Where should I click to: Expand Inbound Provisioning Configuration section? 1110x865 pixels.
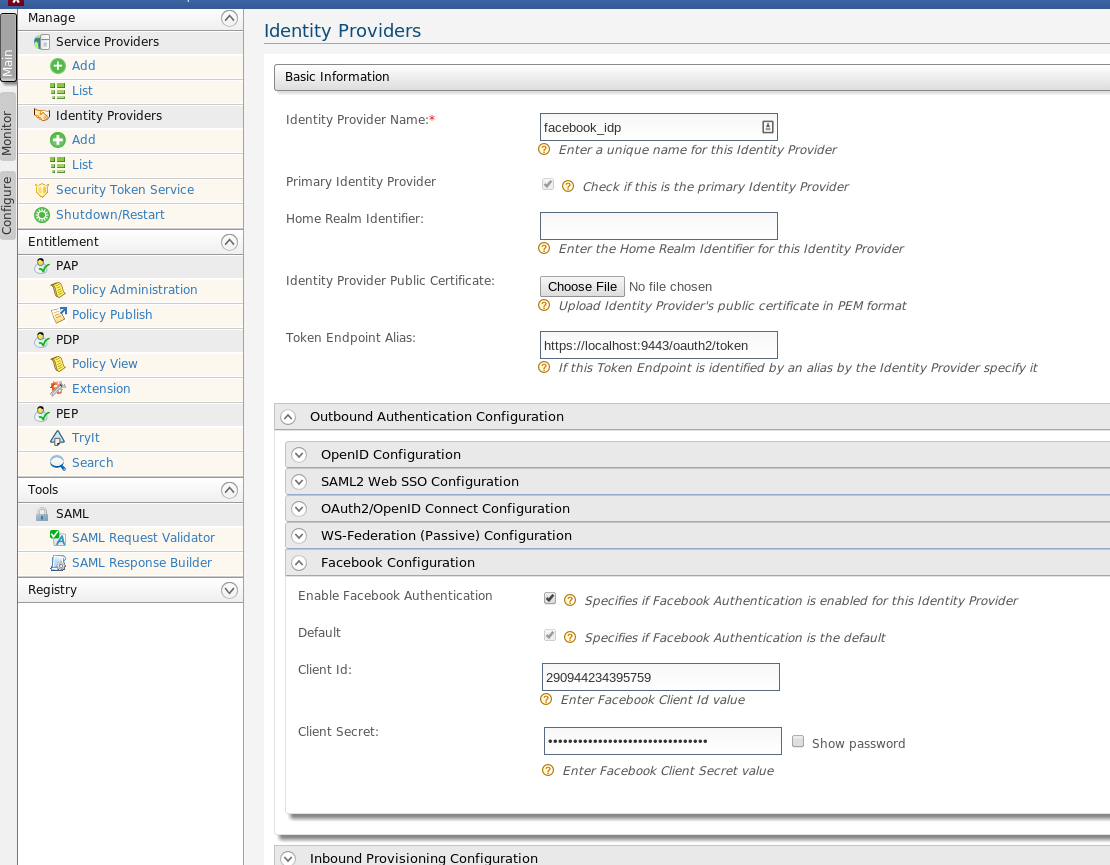coord(288,858)
